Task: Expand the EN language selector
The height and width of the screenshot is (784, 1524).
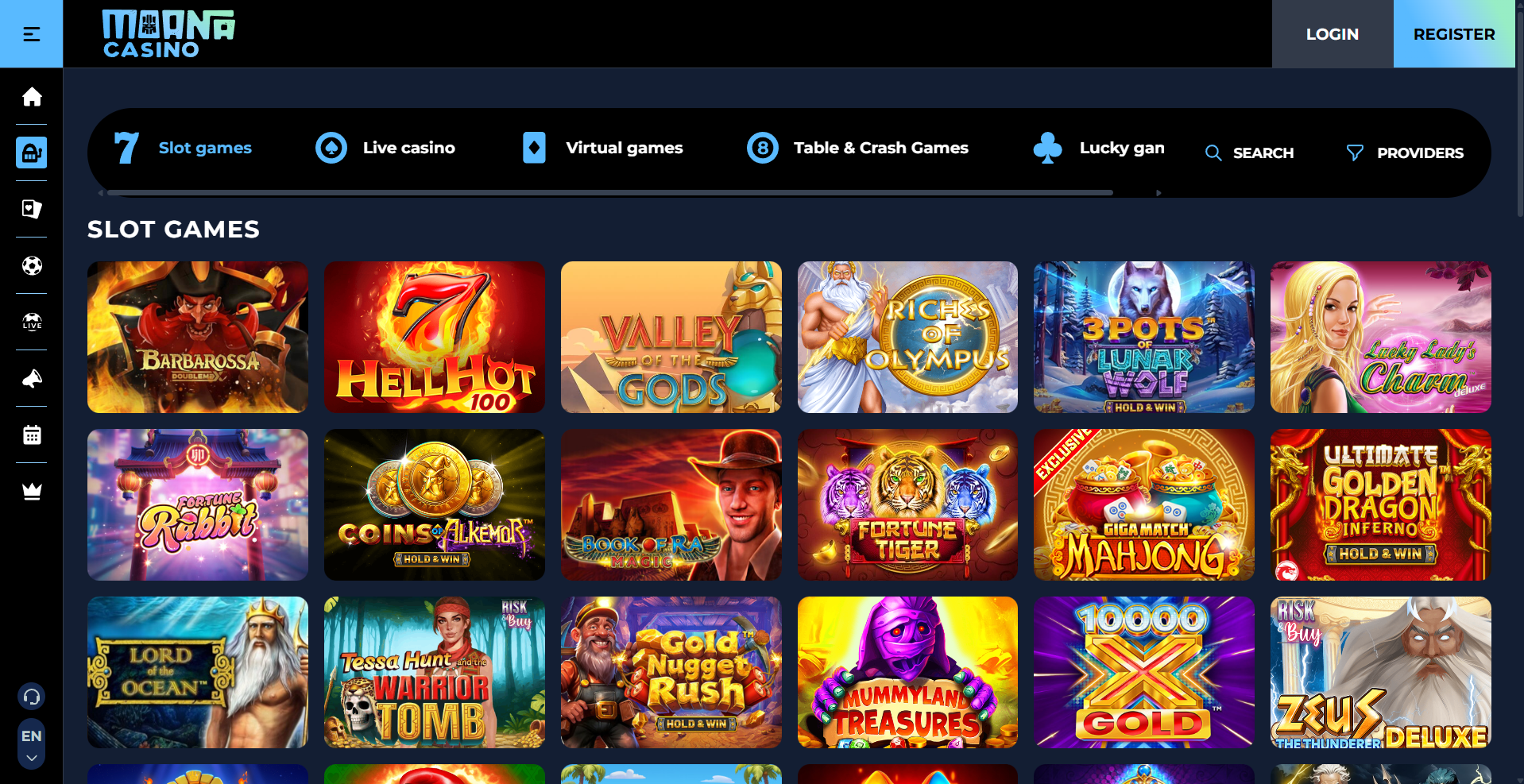Action: coord(32,744)
